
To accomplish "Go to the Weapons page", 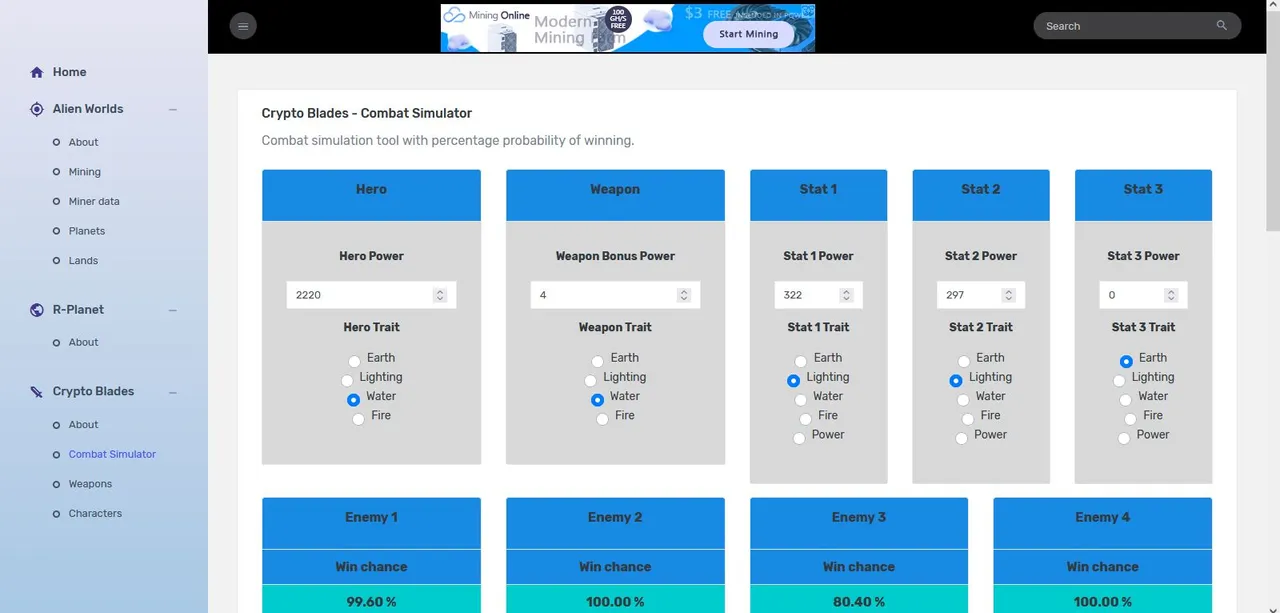I will (90, 484).
